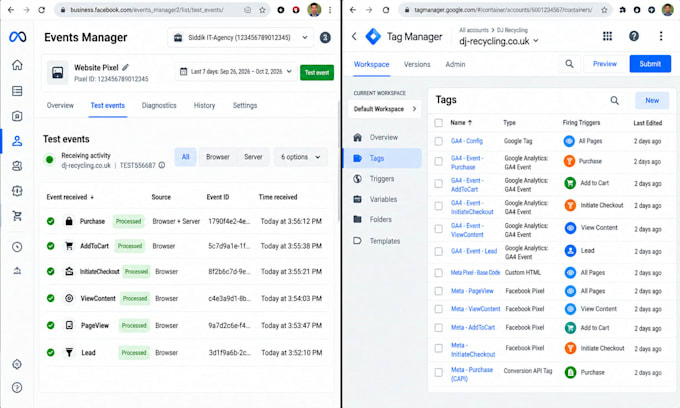This screenshot has width=680, height=408.
Task: Check the GA4 - Event - Lead checkbox
Action: [438, 251]
